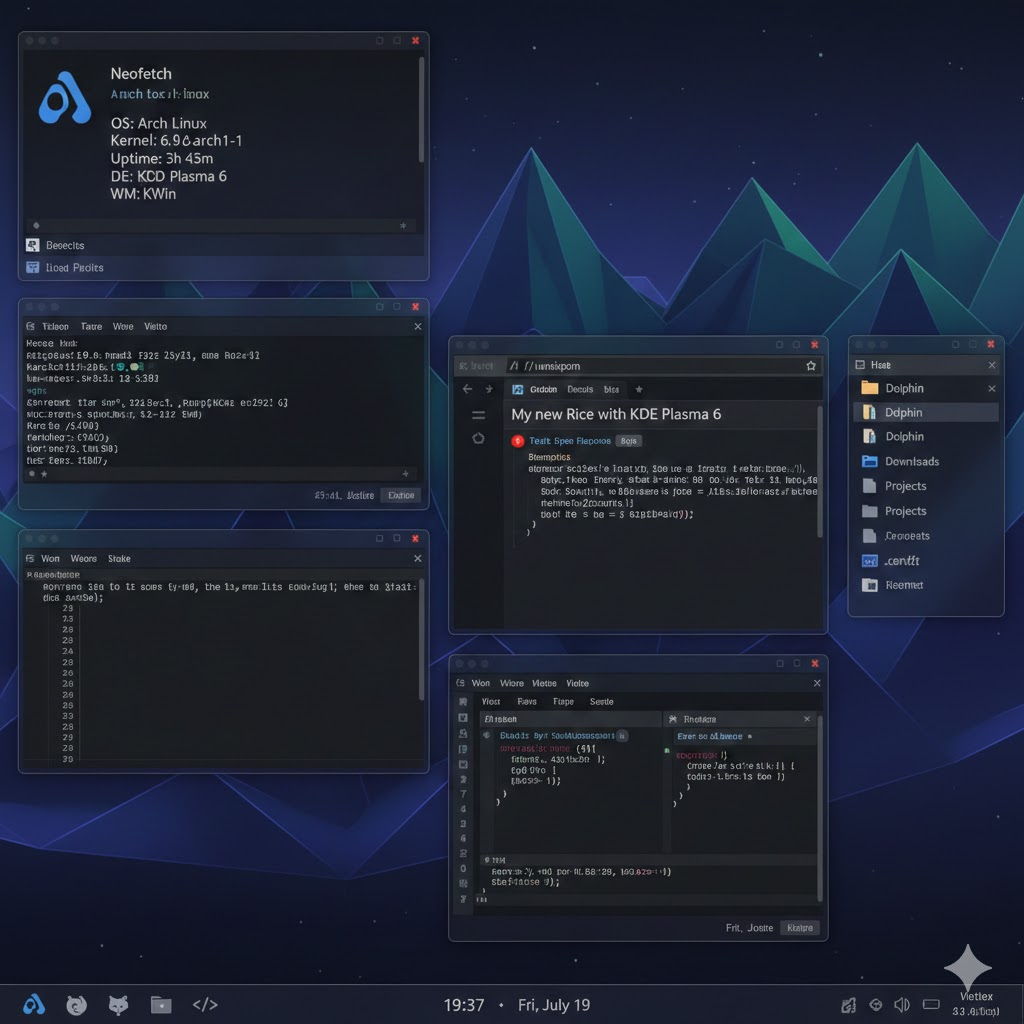Click the Neofetch window vertical scrollbar
This screenshot has height=1024, width=1024.
tap(422, 110)
